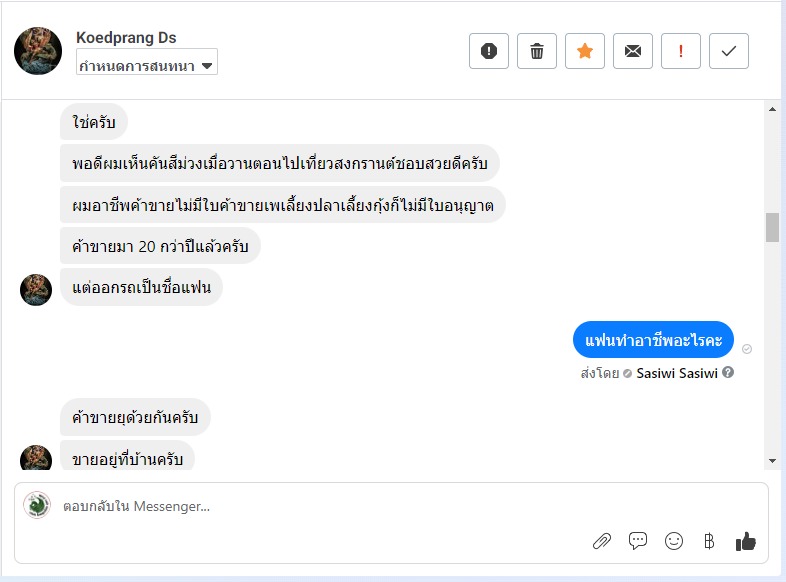Viewport: 786px width, 582px height.
Task: Open Koedprang Ds profile picture in header
Action: (x=38, y=51)
